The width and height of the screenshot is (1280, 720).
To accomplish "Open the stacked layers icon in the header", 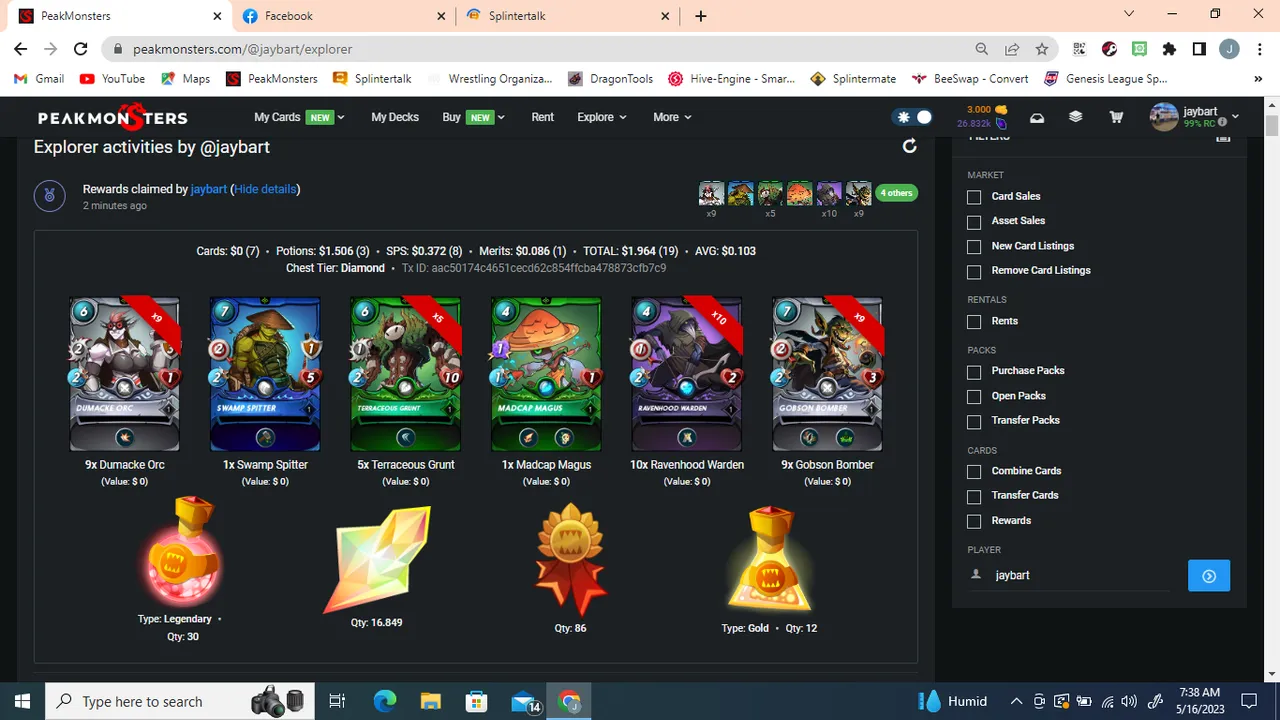I will pos(1076,117).
